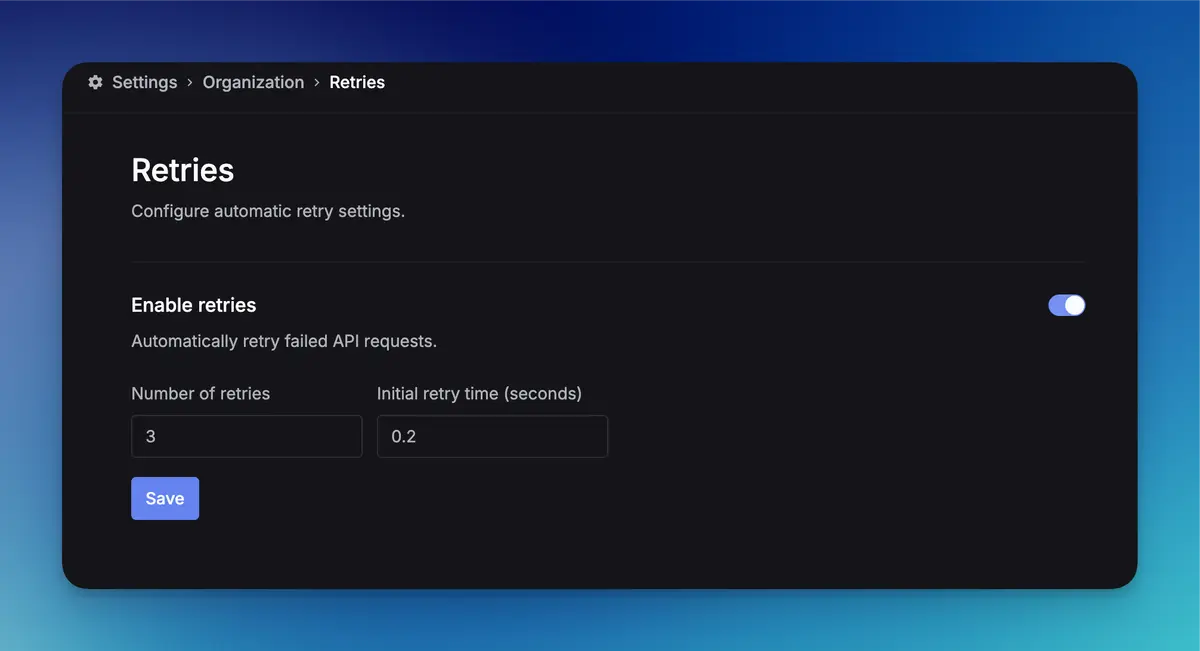Disable the Enable retries toggle switch
This screenshot has width=1200, height=651.
(x=1066, y=305)
